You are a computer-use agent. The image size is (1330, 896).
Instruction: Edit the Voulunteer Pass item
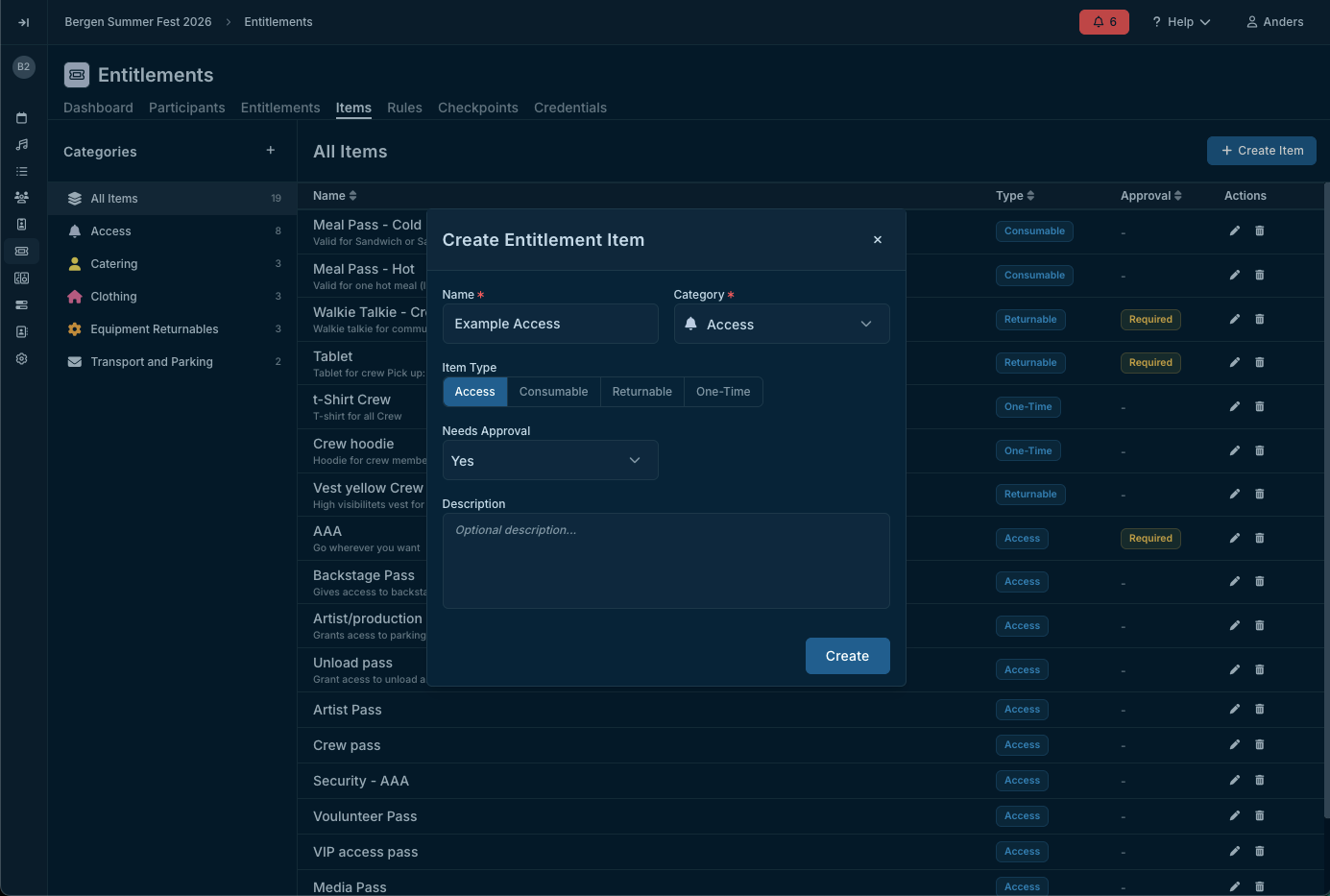pyautogui.click(x=1235, y=815)
